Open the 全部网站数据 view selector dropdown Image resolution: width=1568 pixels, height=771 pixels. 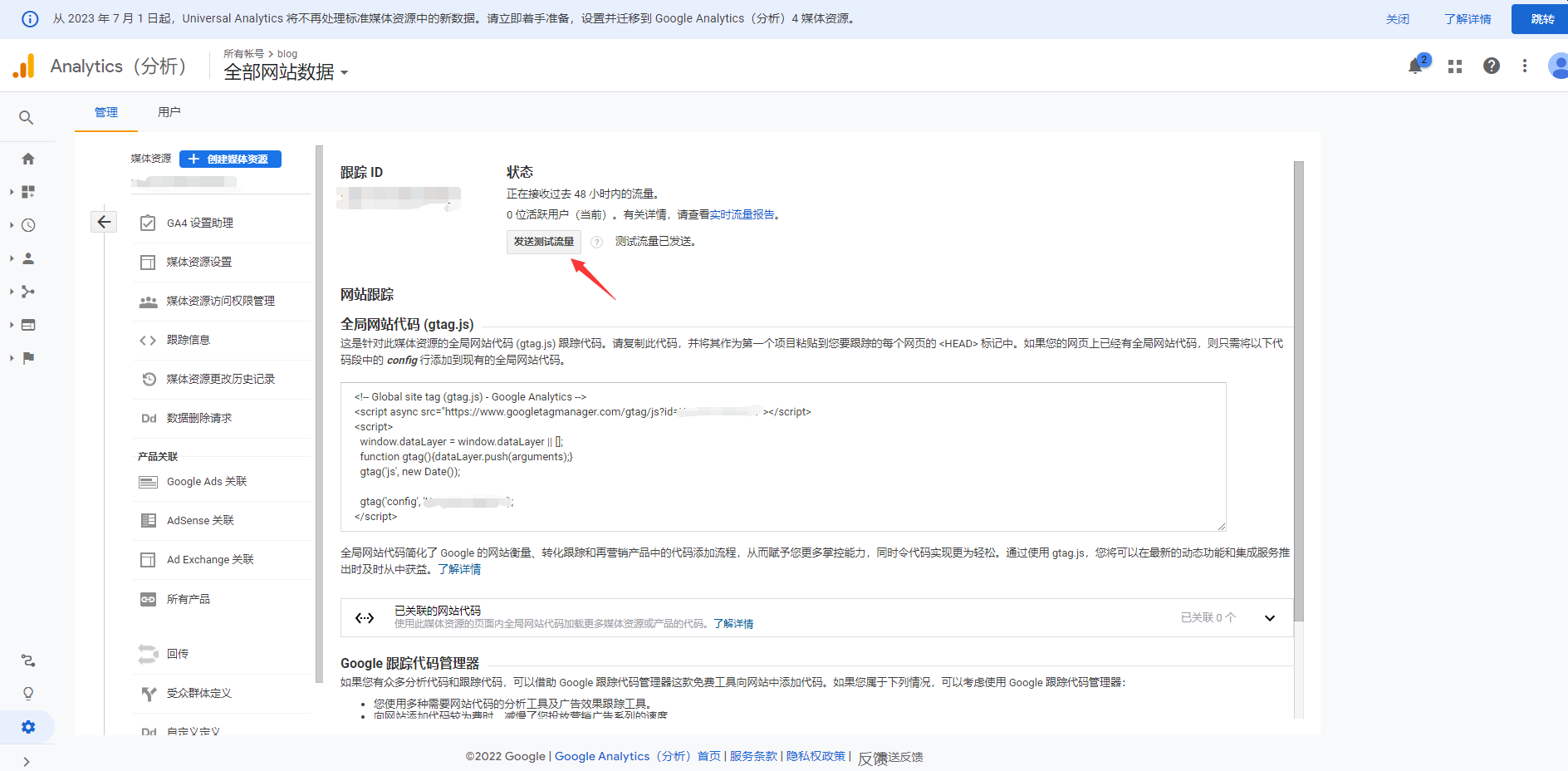(x=286, y=72)
